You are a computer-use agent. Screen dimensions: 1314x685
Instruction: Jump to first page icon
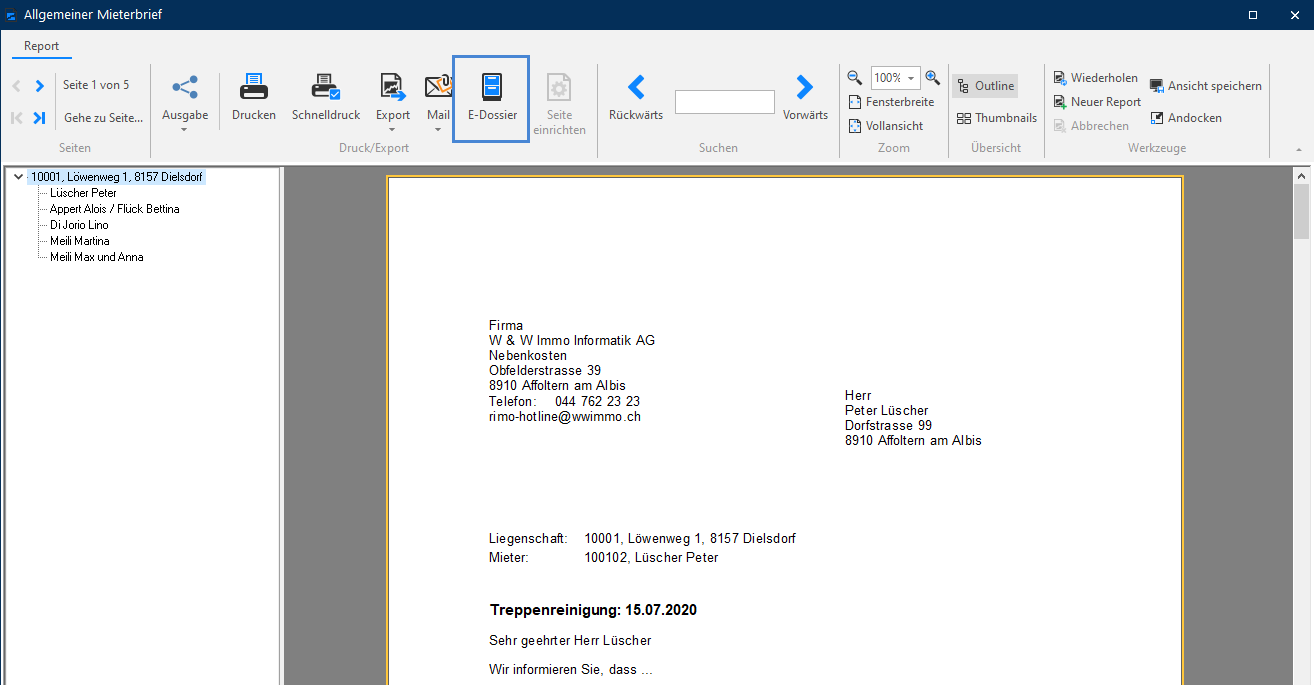(17, 118)
